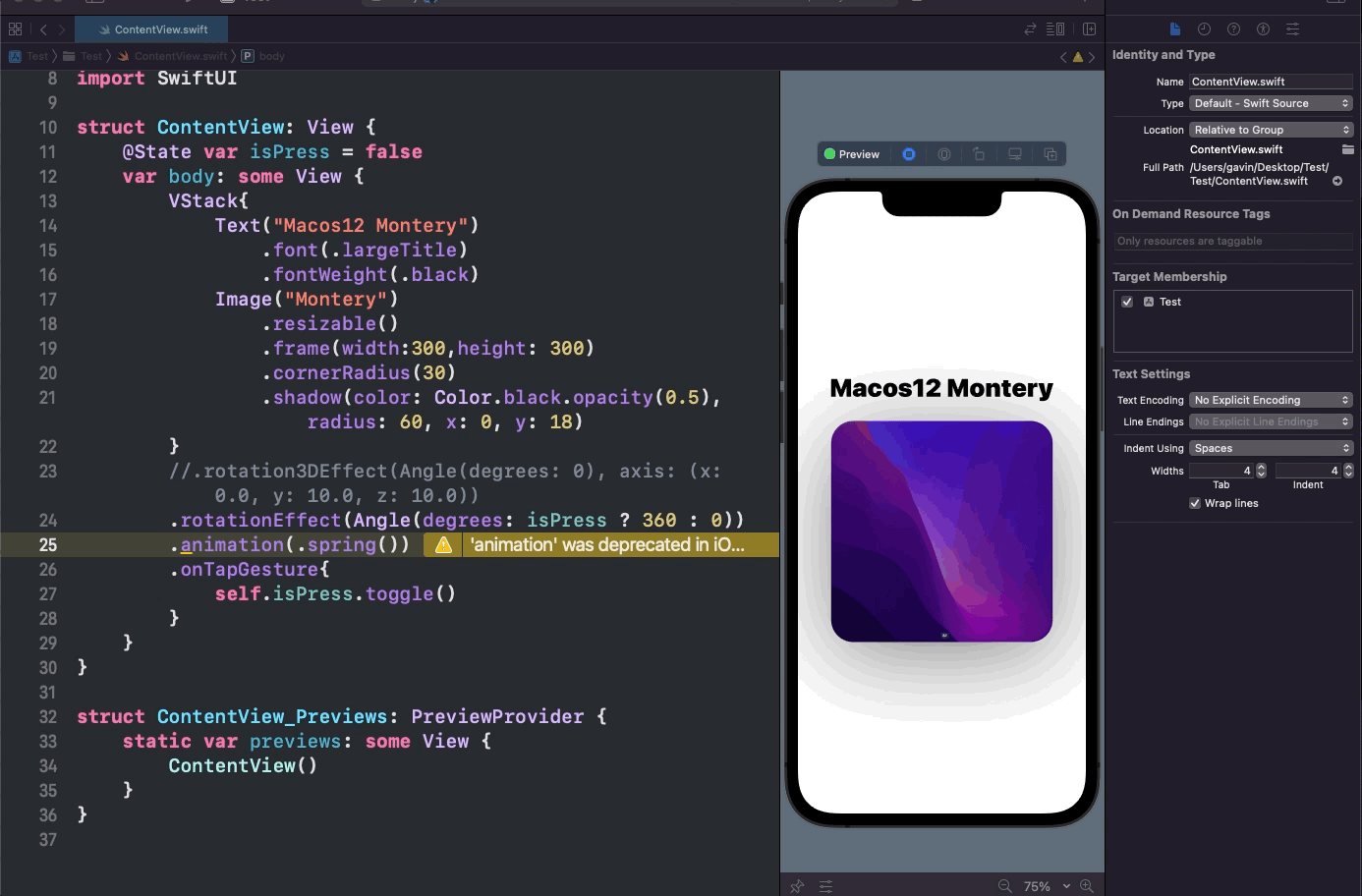Click Text Settings section header

pyautogui.click(x=1151, y=374)
